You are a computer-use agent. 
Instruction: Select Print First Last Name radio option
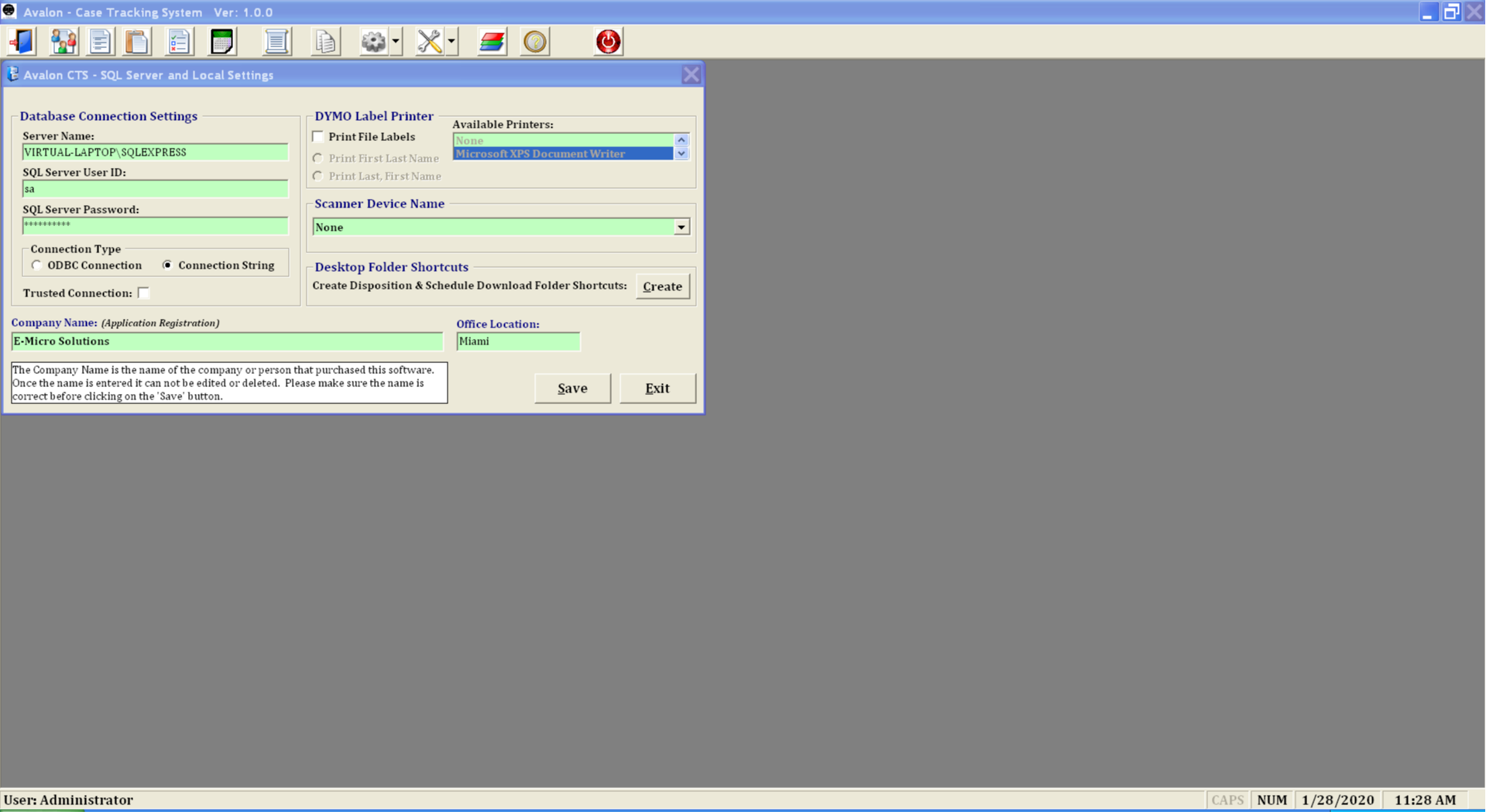(317, 158)
